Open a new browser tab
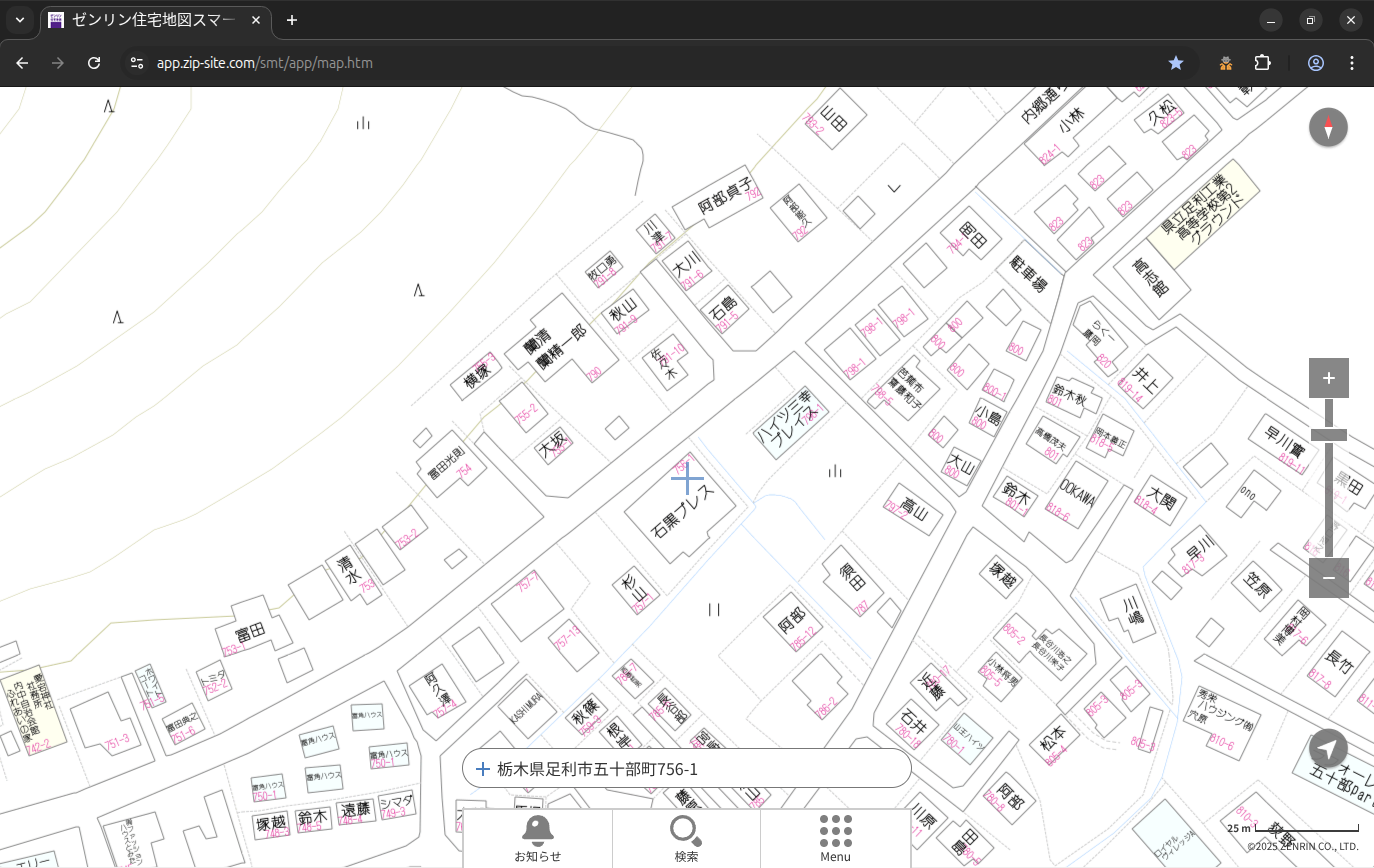The height and width of the screenshot is (868, 1374). [x=292, y=20]
